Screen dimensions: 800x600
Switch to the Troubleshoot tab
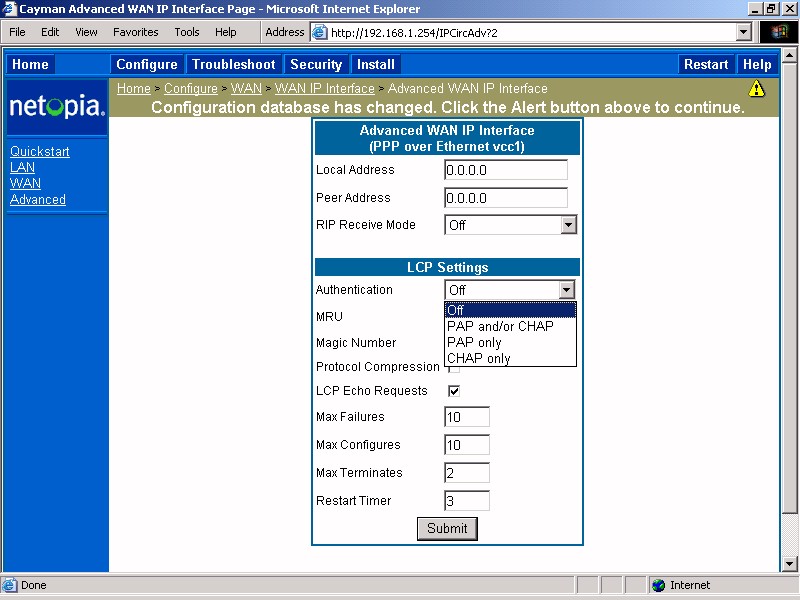click(233, 64)
